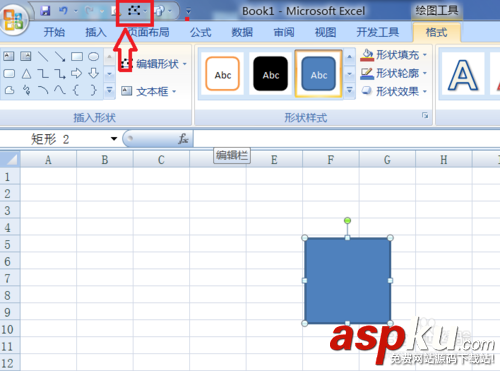Apply the black filled Abc shape style
500x371 pixels.
[271, 74]
